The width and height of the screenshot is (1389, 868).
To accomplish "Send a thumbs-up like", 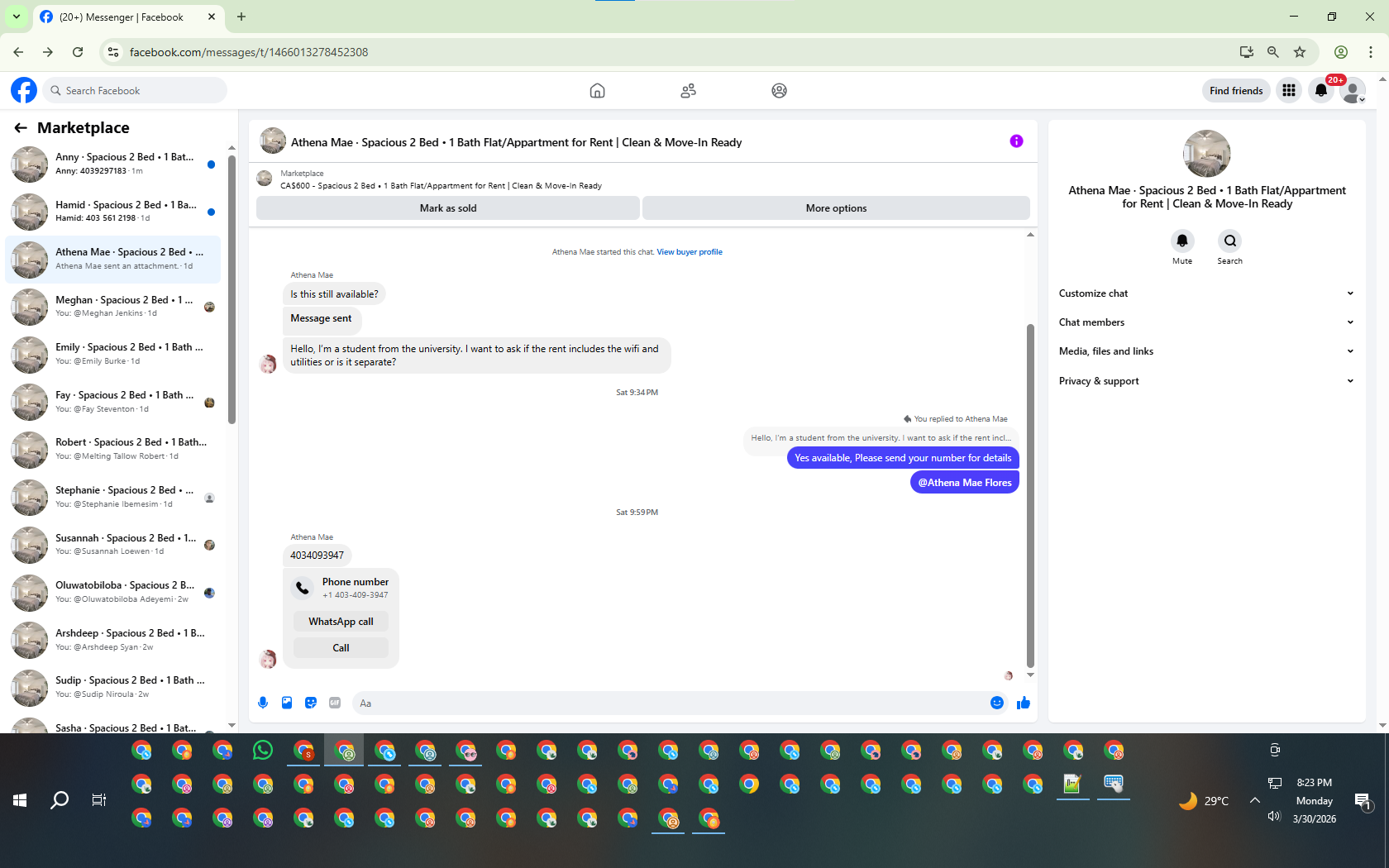I will [1024, 703].
